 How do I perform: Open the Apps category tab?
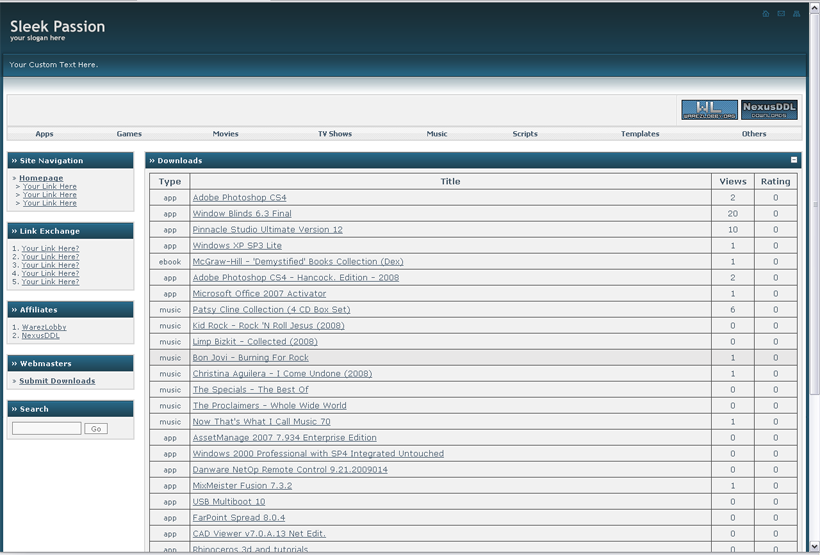(x=44, y=134)
